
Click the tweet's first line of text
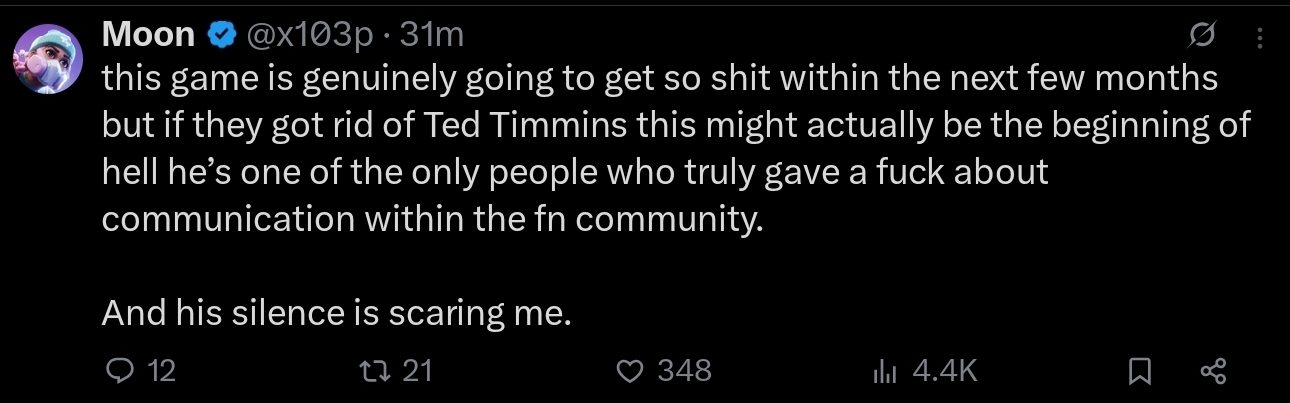(660, 77)
